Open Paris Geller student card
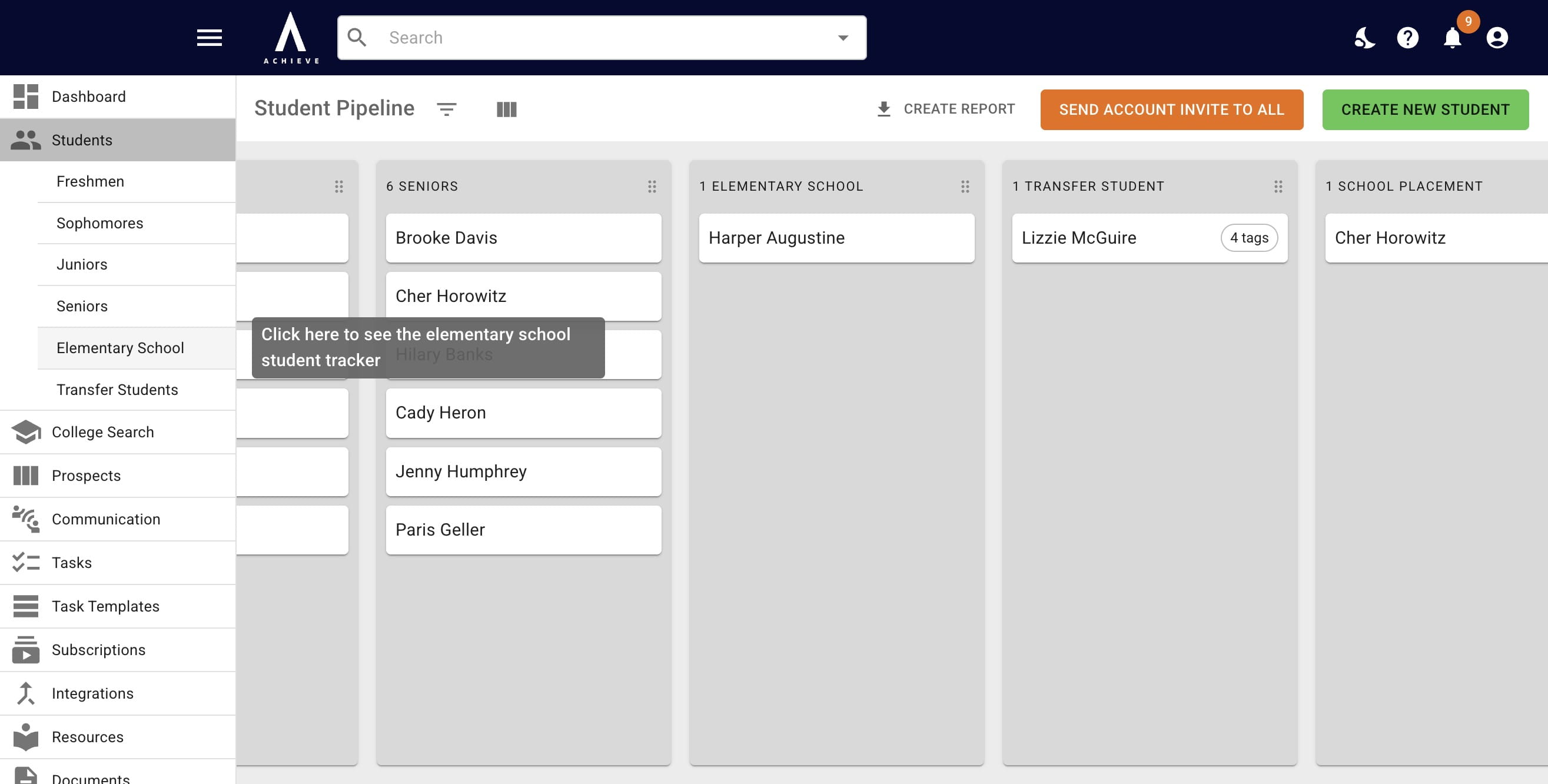The width and height of the screenshot is (1548, 784). pos(523,529)
